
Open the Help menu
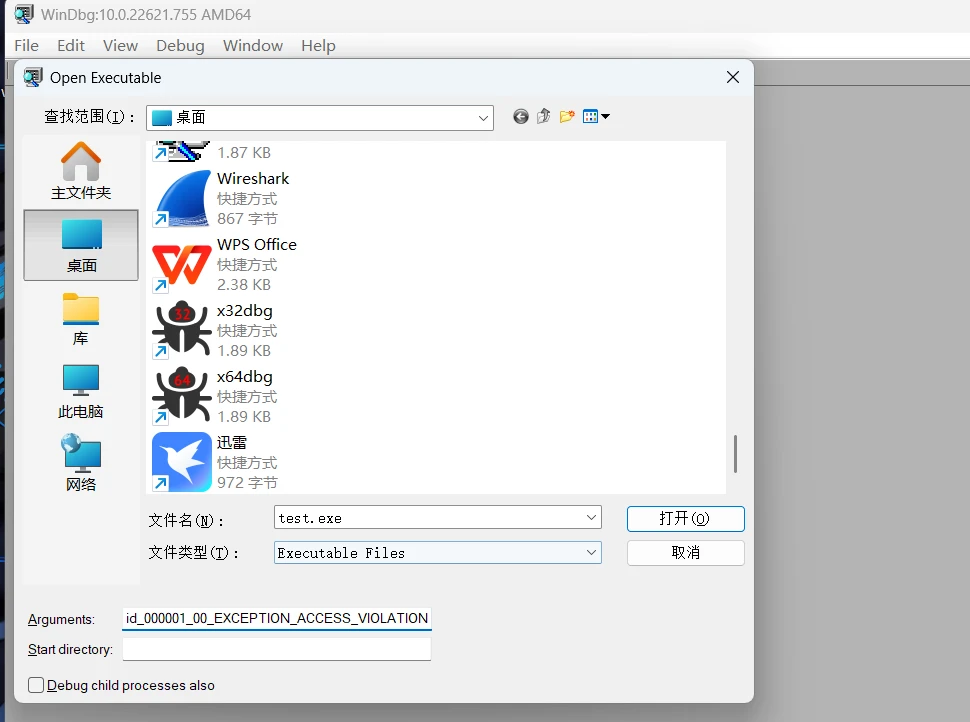click(318, 46)
